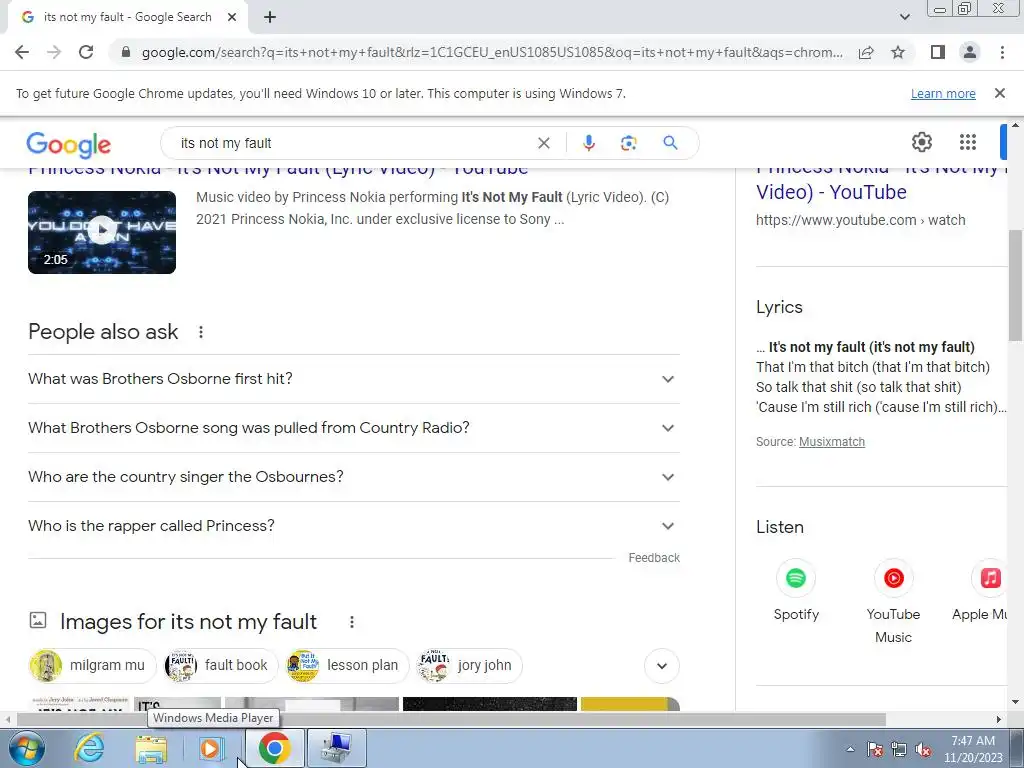Open the Chrome side panel

(x=938, y=52)
